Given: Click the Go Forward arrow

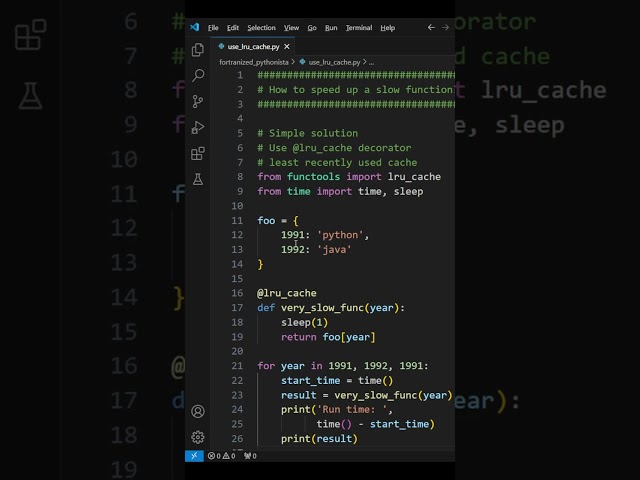Looking at the screenshot, I should point(445,27).
